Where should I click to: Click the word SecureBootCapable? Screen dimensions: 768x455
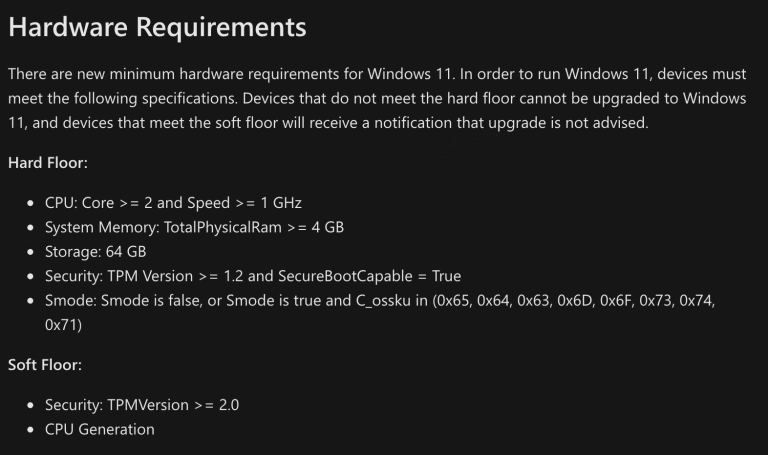tap(345, 276)
